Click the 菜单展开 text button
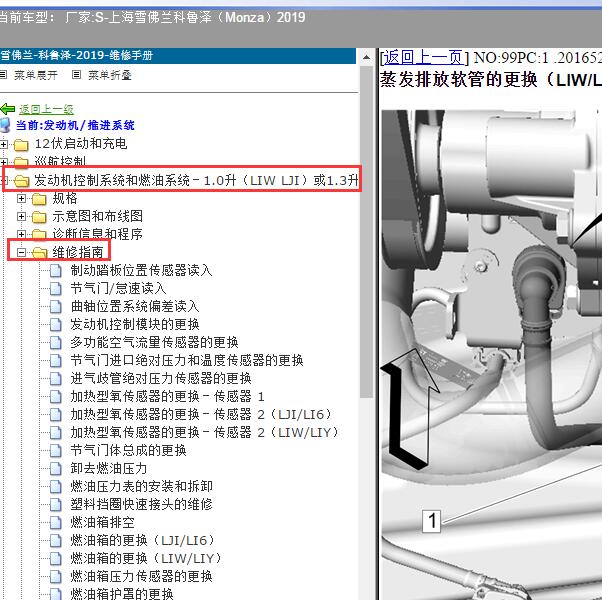Image resolution: width=602 pixels, height=600 pixels. (36, 75)
